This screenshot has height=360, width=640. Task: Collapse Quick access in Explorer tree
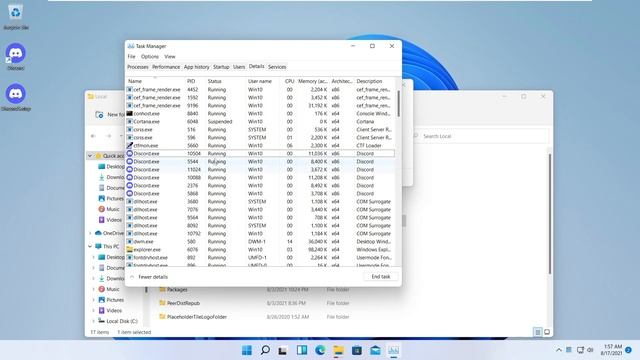tap(90, 156)
